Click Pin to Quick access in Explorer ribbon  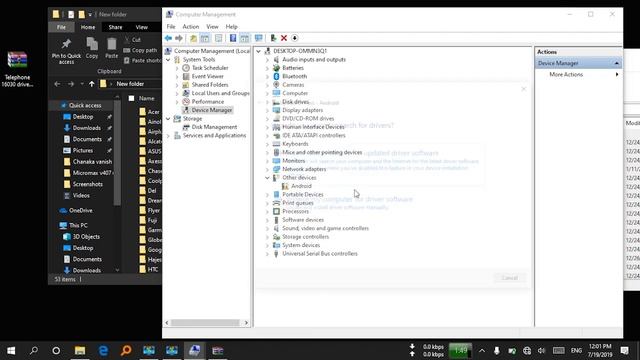click(x=66, y=51)
